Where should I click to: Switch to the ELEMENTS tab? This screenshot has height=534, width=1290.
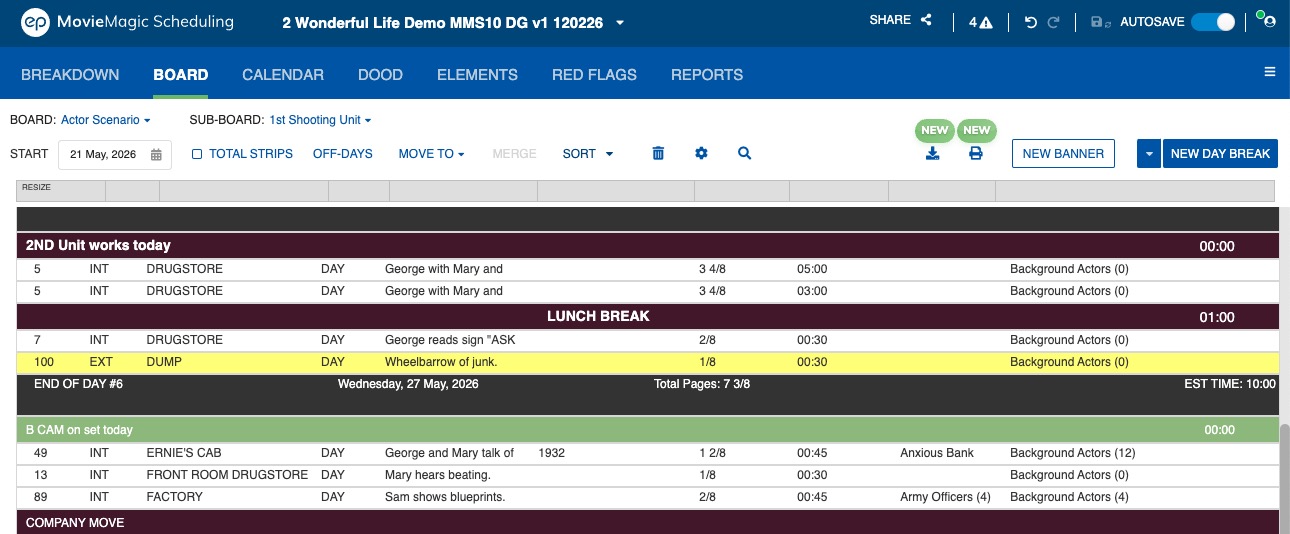pos(477,74)
